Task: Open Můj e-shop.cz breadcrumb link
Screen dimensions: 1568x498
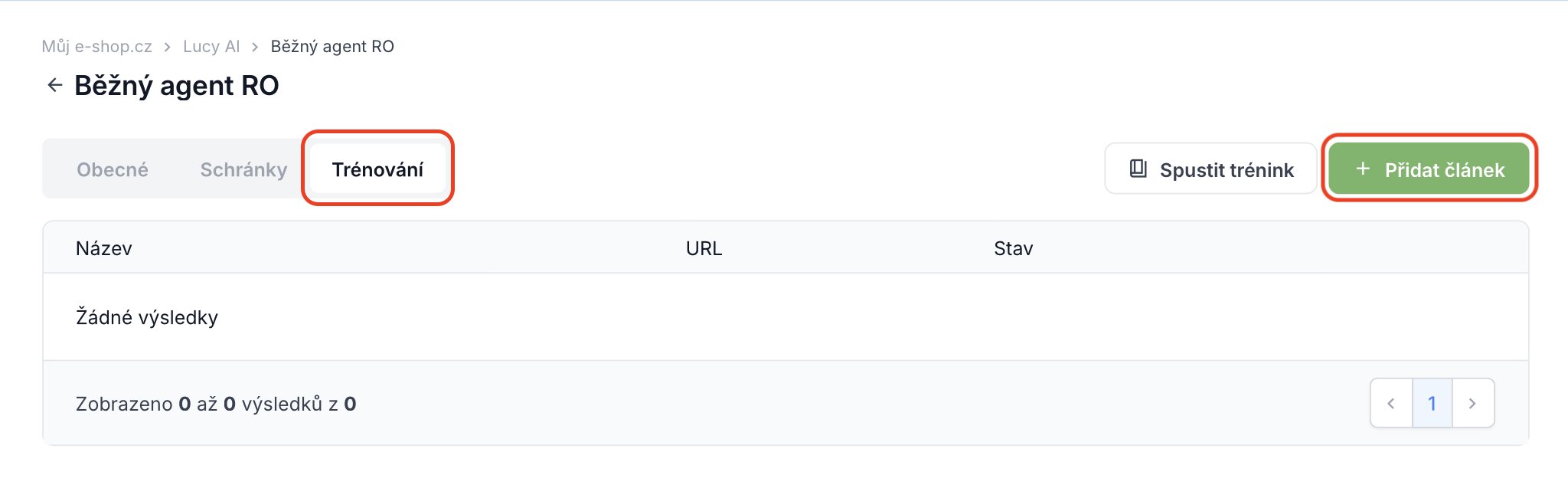Action: [x=97, y=47]
